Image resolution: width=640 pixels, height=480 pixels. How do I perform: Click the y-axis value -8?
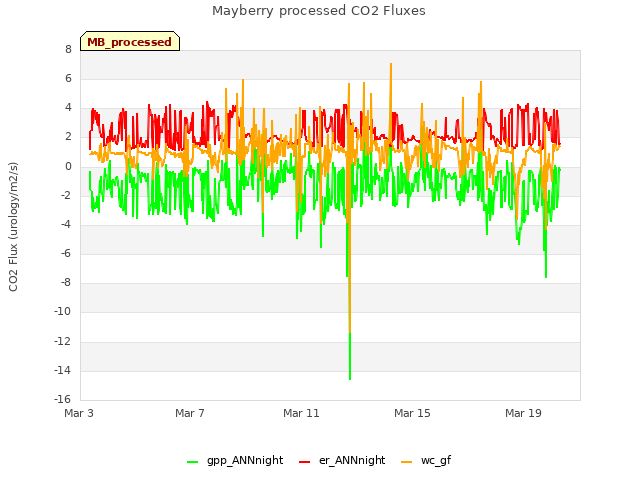[67, 282]
